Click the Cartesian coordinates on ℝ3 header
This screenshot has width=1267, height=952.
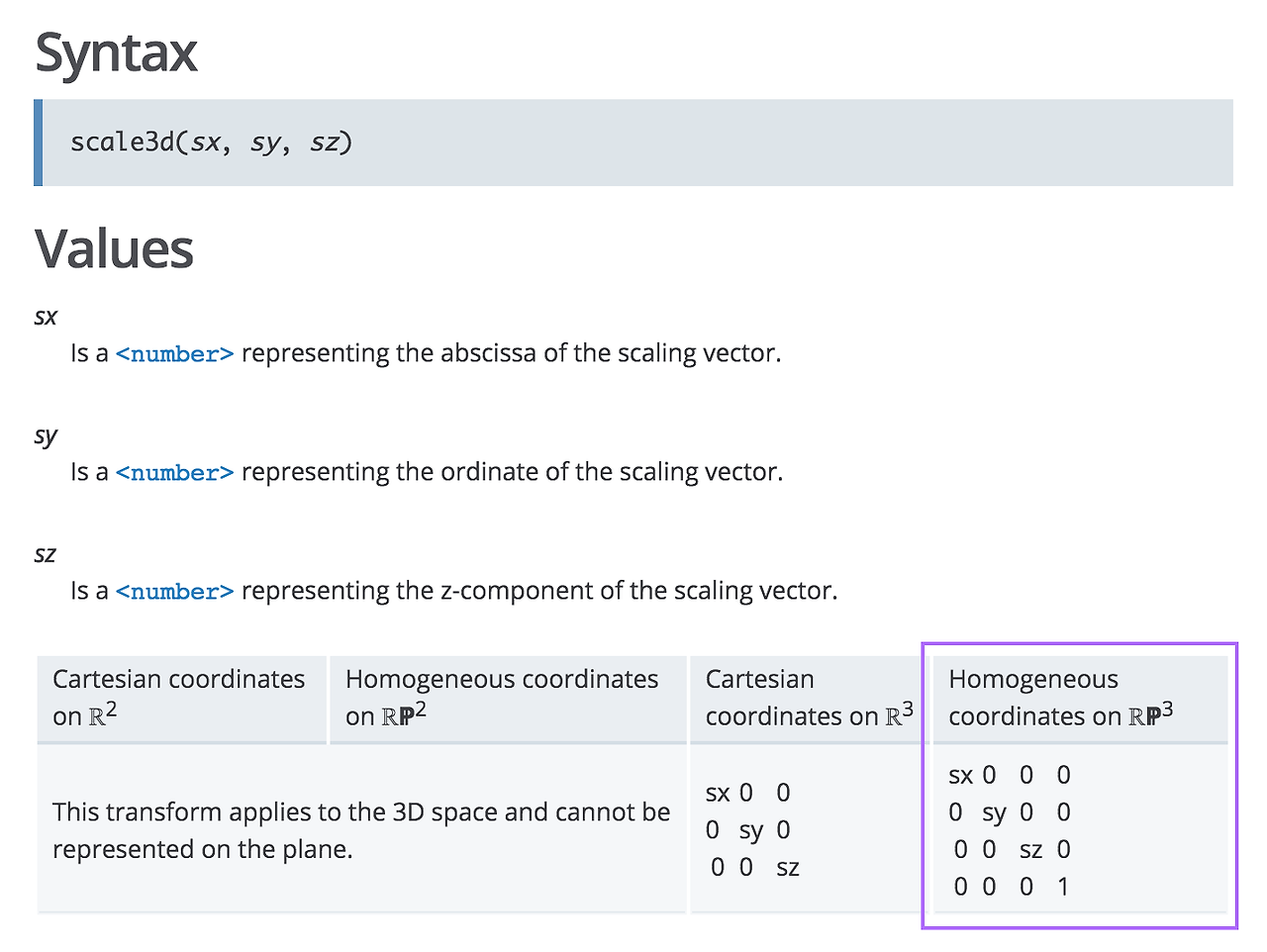[809, 698]
